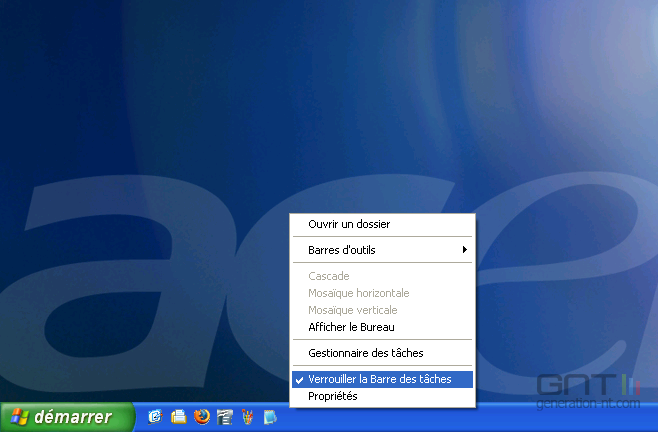Click the greyed Cascade entry
Screen dimensions: 658x432
coord(382,276)
